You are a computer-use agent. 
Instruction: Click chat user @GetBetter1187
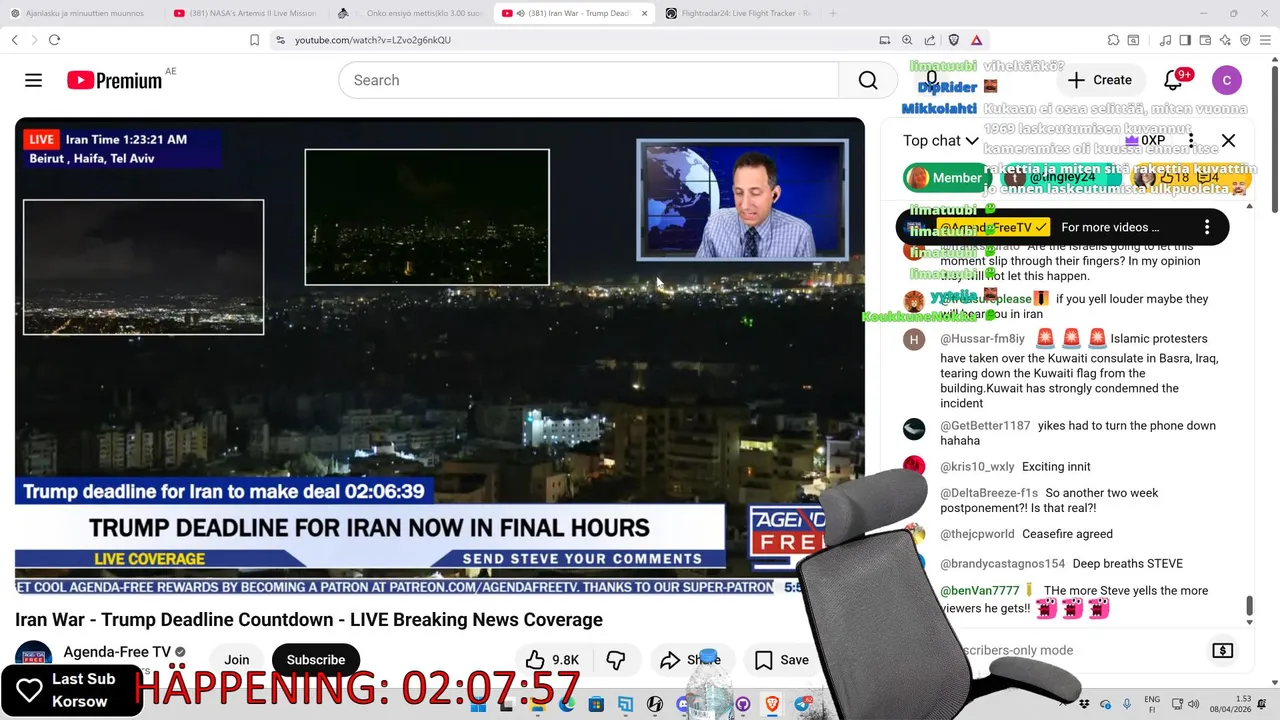(985, 426)
